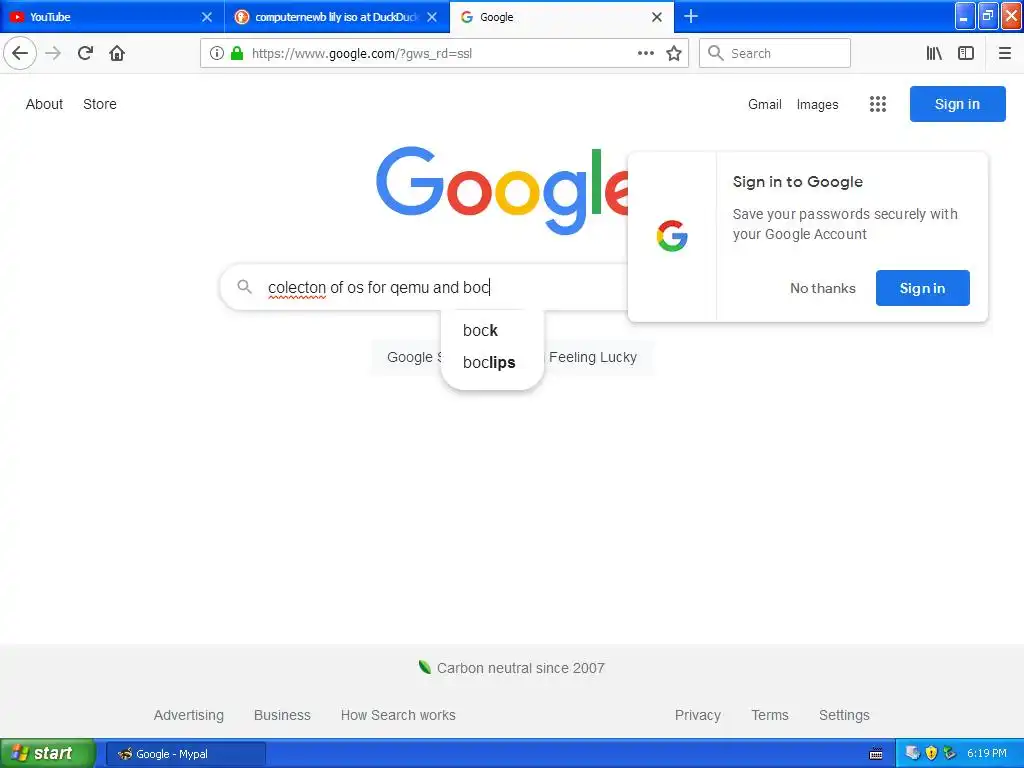Choose the 'bock' search suggestion
1024x768 pixels.
coord(492,330)
